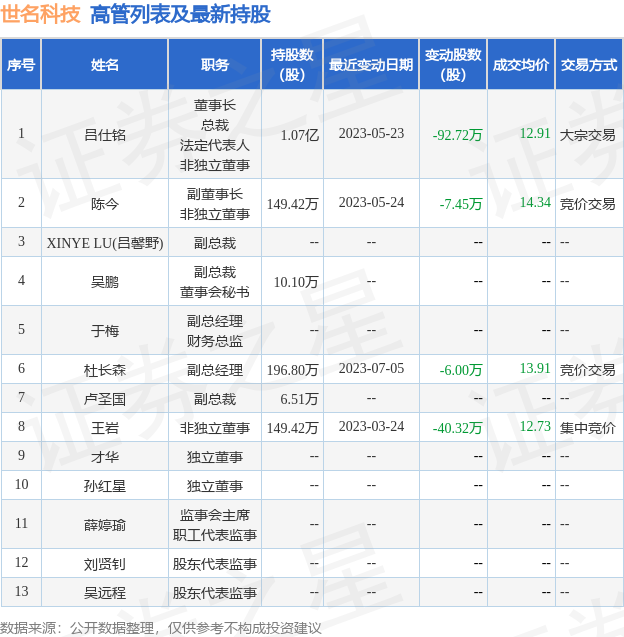Click the average price 14.34
This screenshot has height=637, width=624.
(x=535, y=202)
